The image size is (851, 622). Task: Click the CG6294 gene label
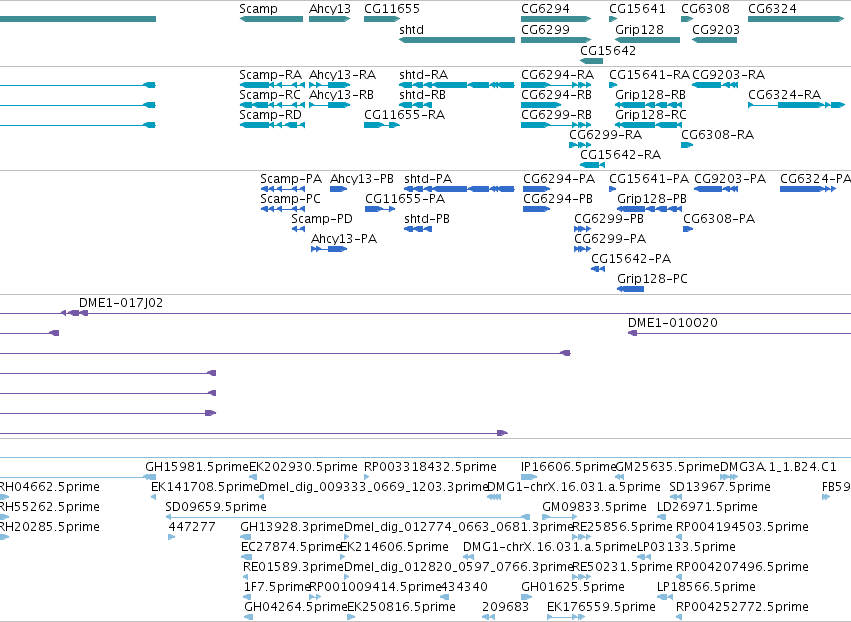point(545,9)
